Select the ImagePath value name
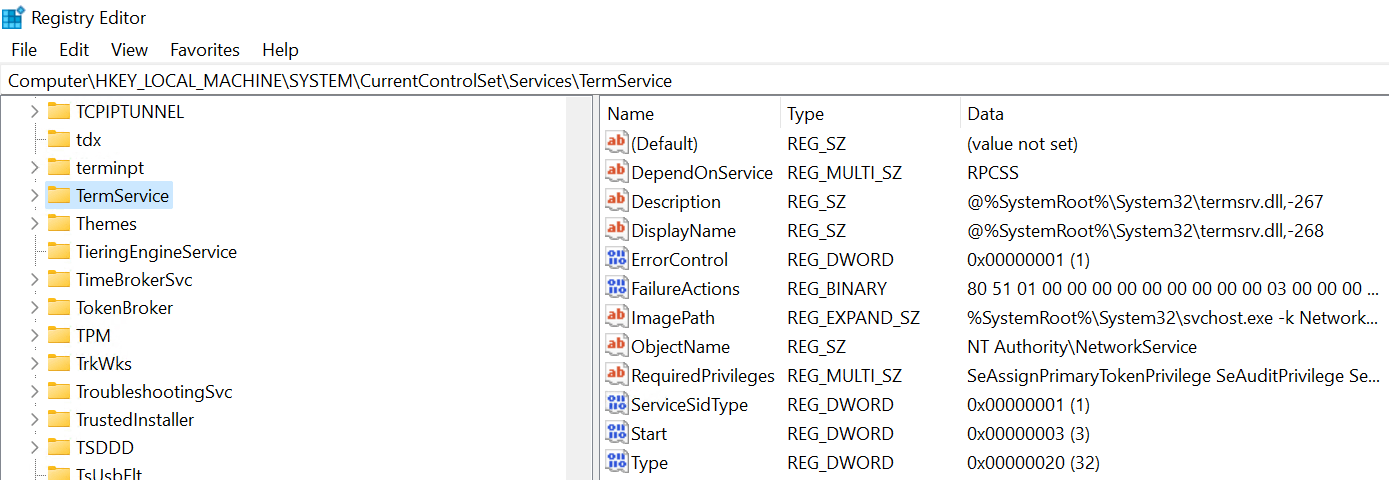The image size is (1389, 480). pyautogui.click(x=675, y=317)
